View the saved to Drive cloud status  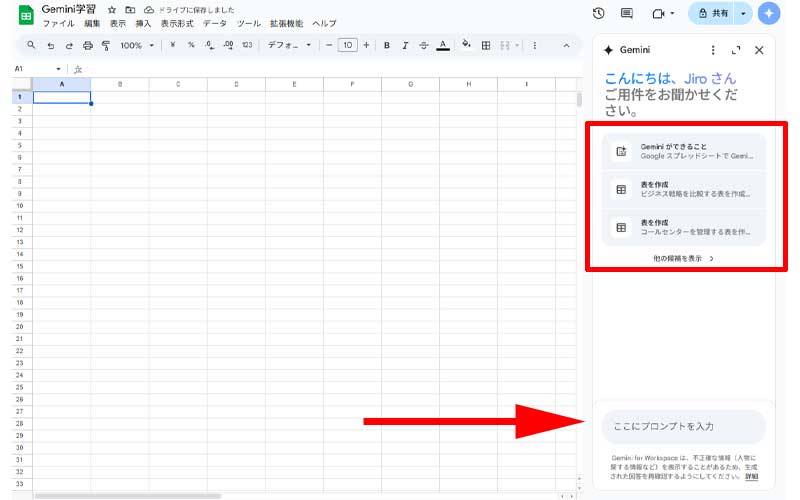point(148,10)
